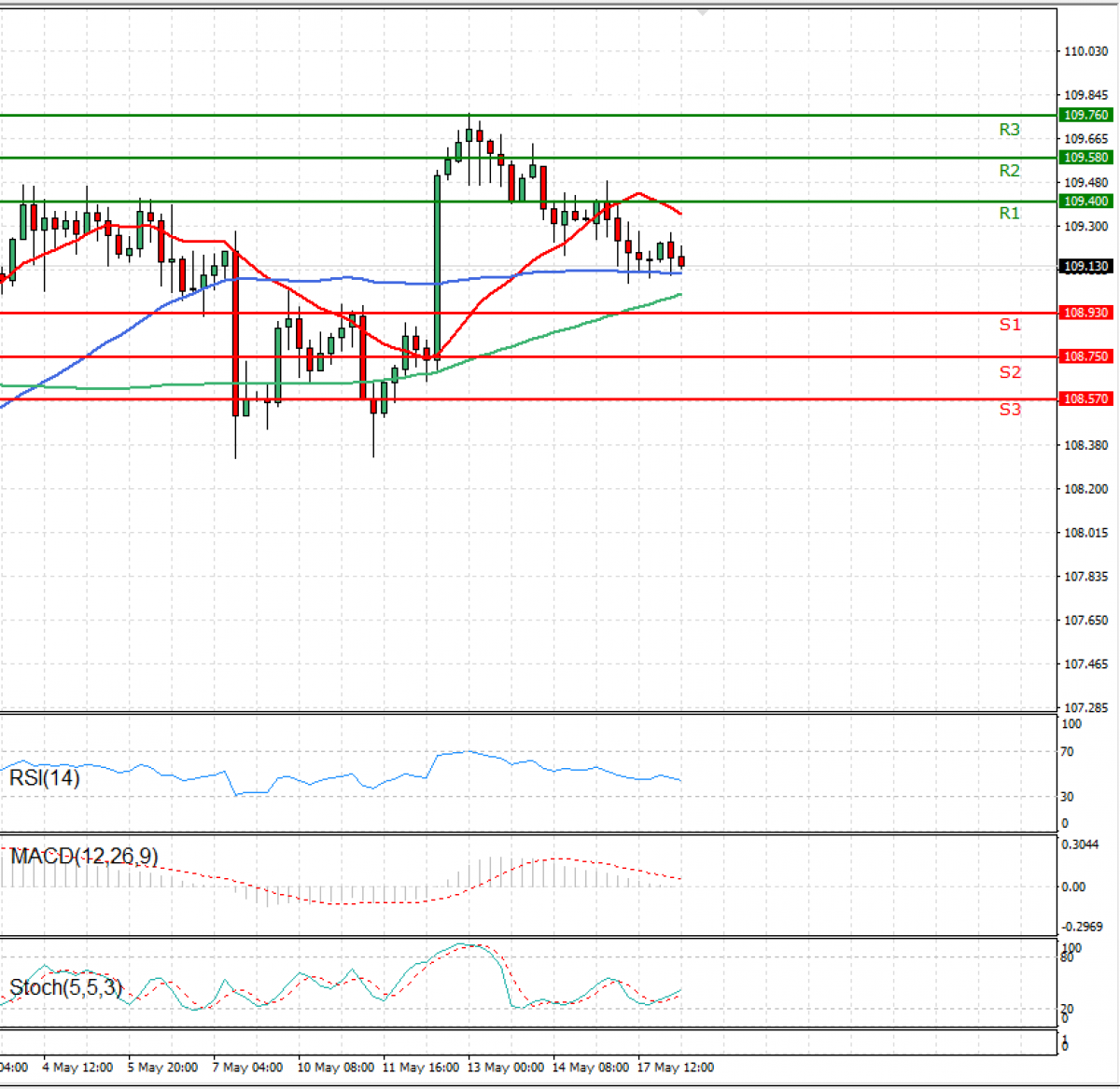Select the green 109.400 price tag
This screenshot has height=1089, width=1120.
tap(1085, 202)
